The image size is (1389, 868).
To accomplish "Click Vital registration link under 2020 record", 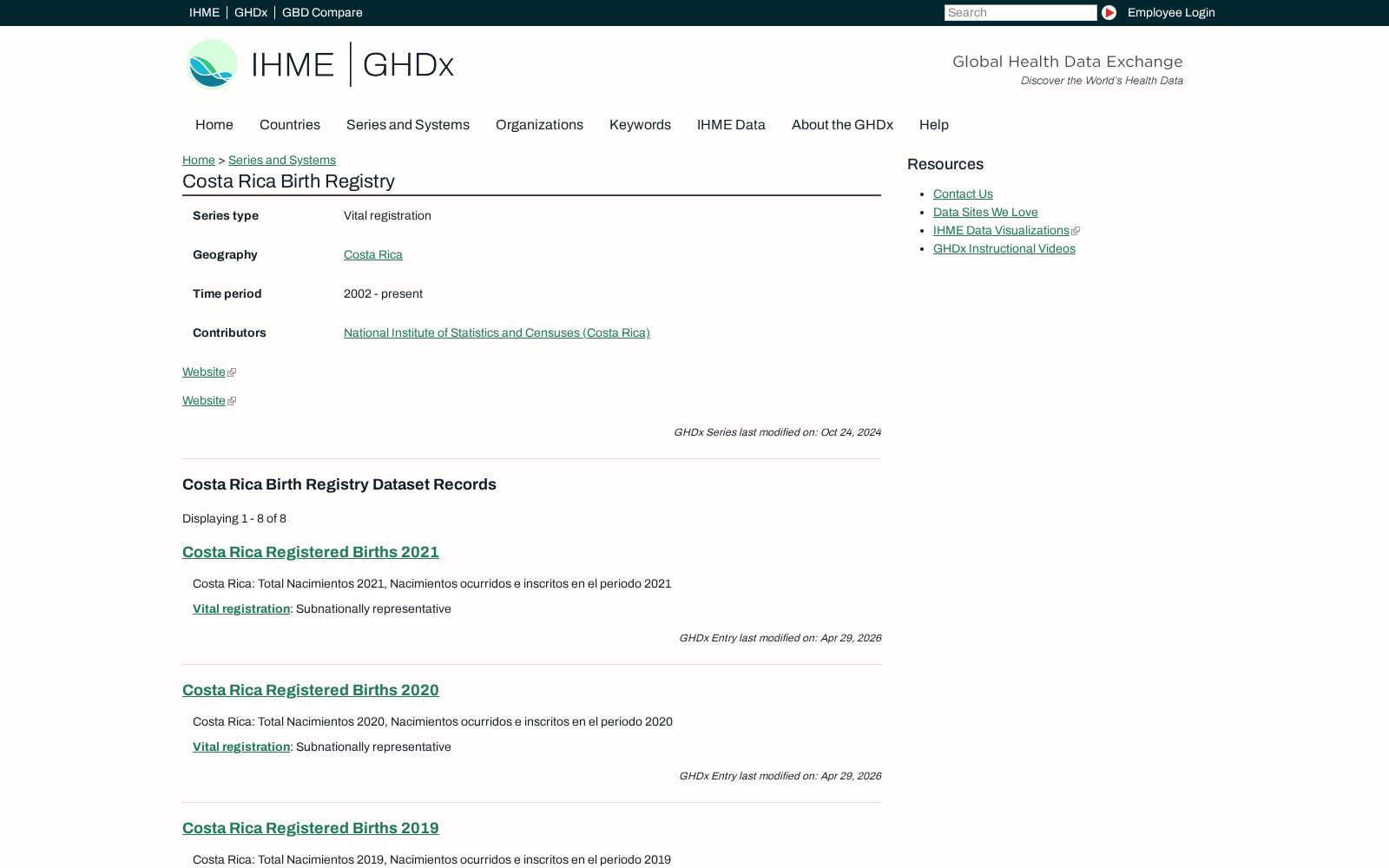I will (x=241, y=746).
